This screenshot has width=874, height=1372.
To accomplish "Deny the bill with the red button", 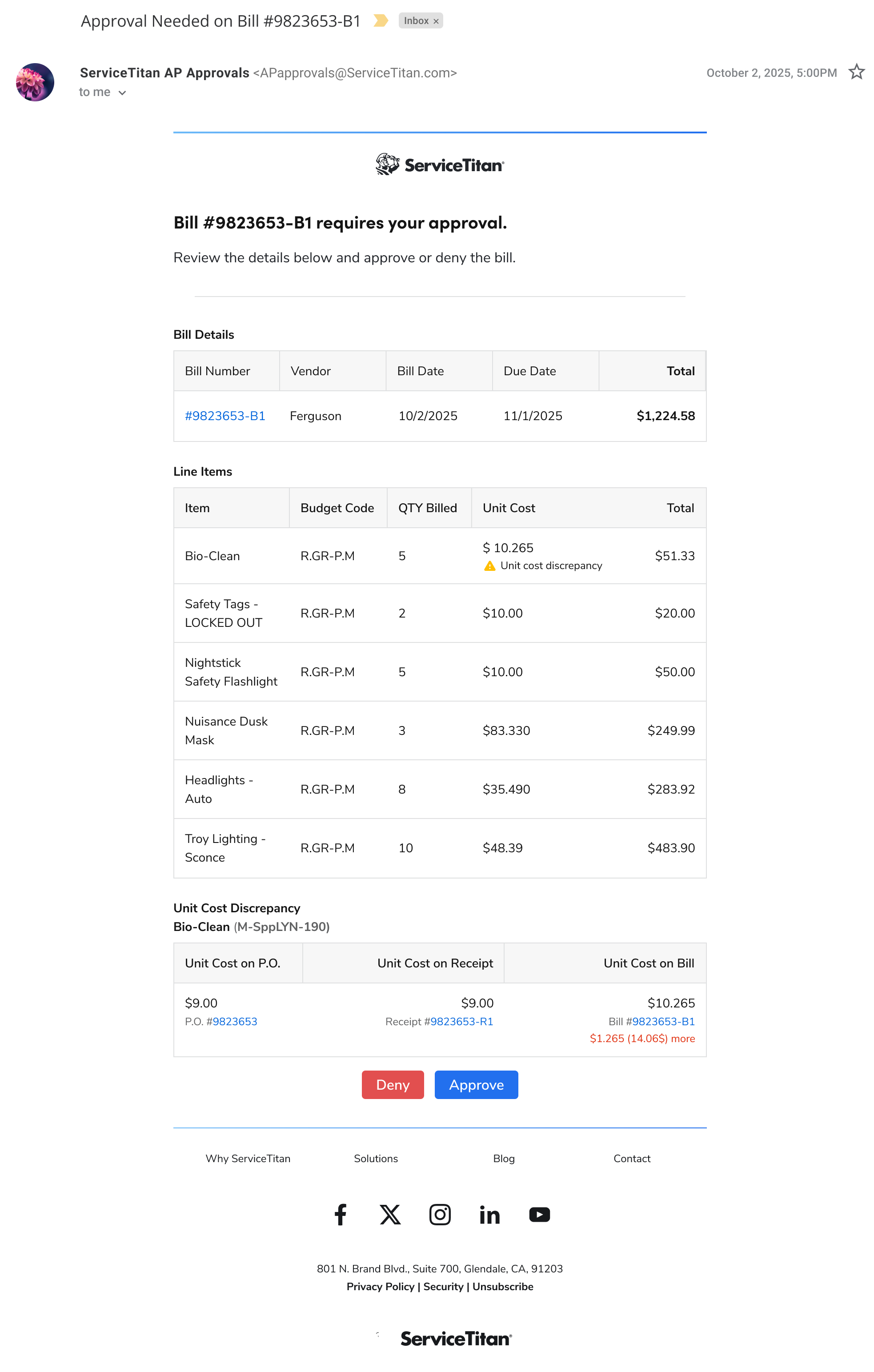I will click(x=393, y=1085).
